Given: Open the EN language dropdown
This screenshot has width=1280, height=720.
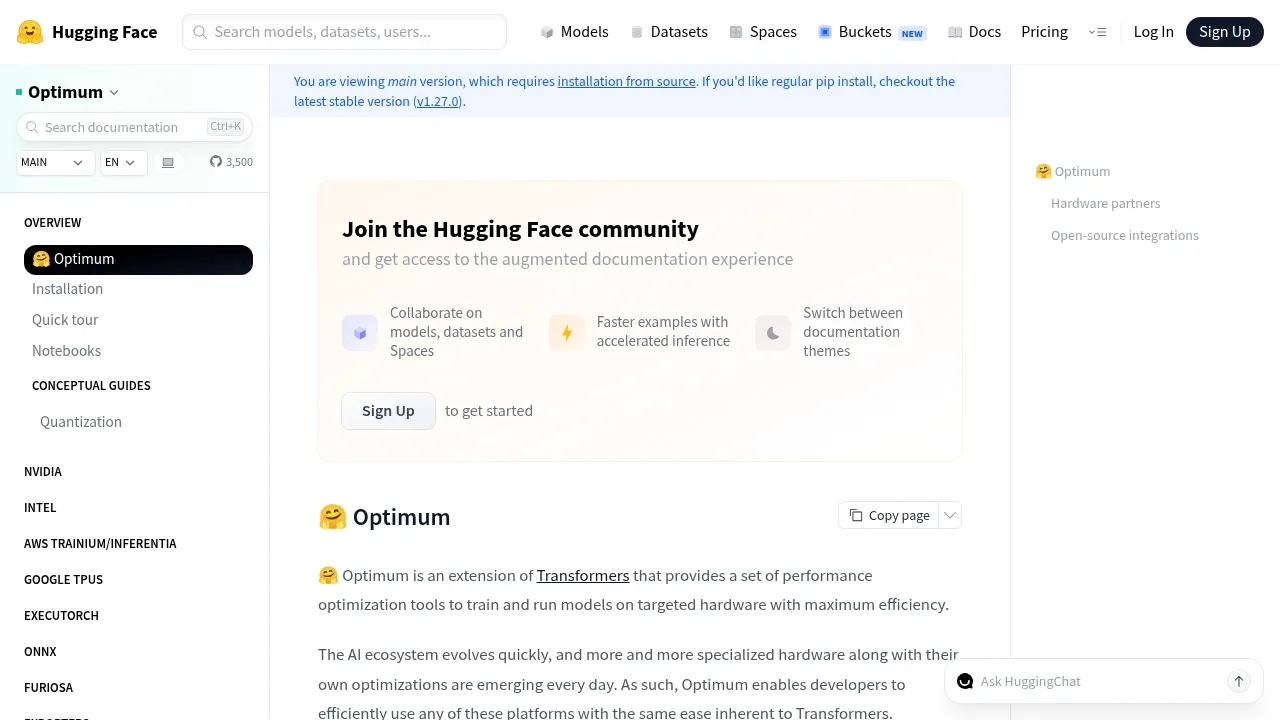Looking at the screenshot, I should coord(123,162).
